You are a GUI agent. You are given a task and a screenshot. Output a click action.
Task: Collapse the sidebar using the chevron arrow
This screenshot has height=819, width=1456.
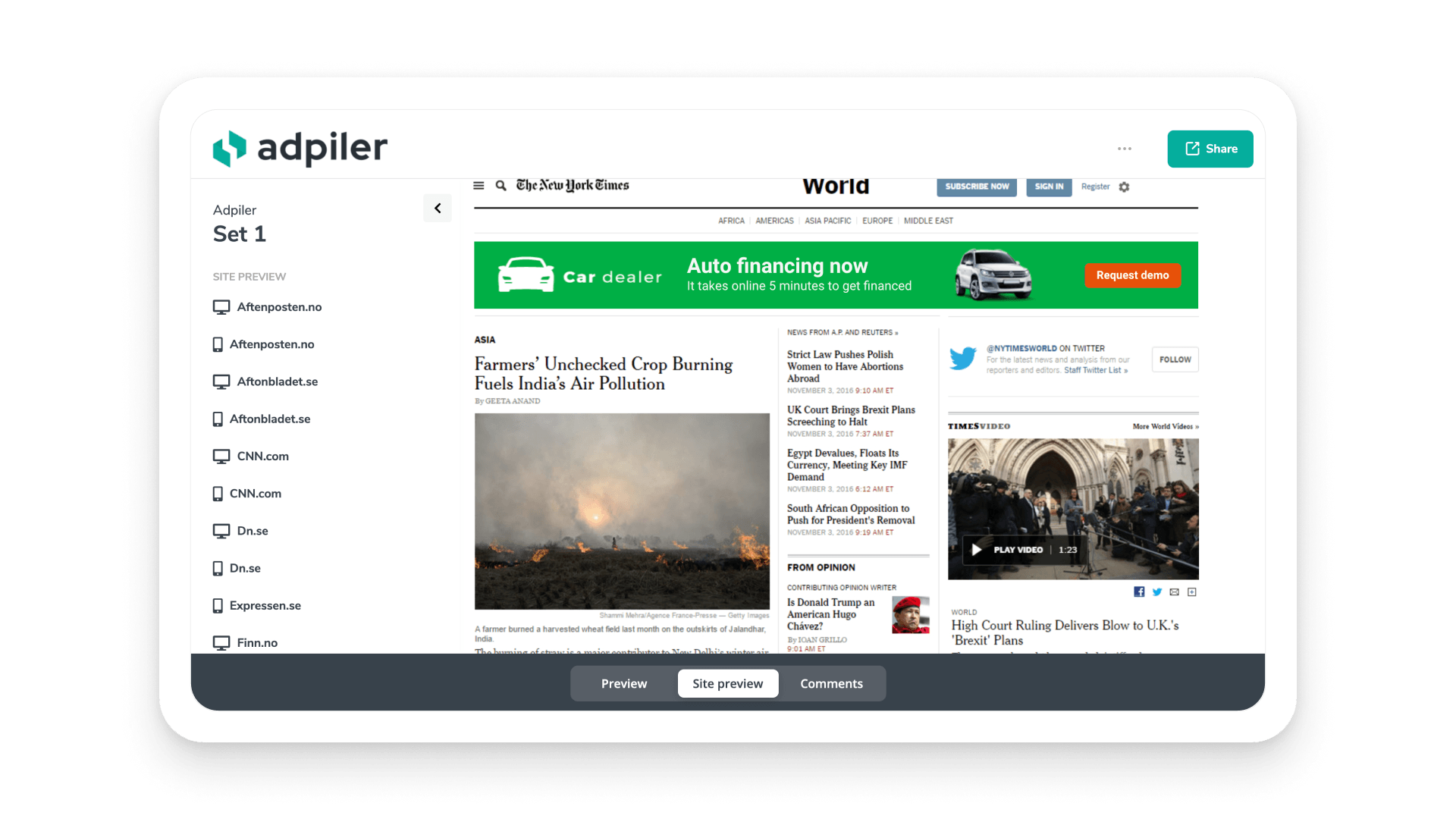click(438, 208)
